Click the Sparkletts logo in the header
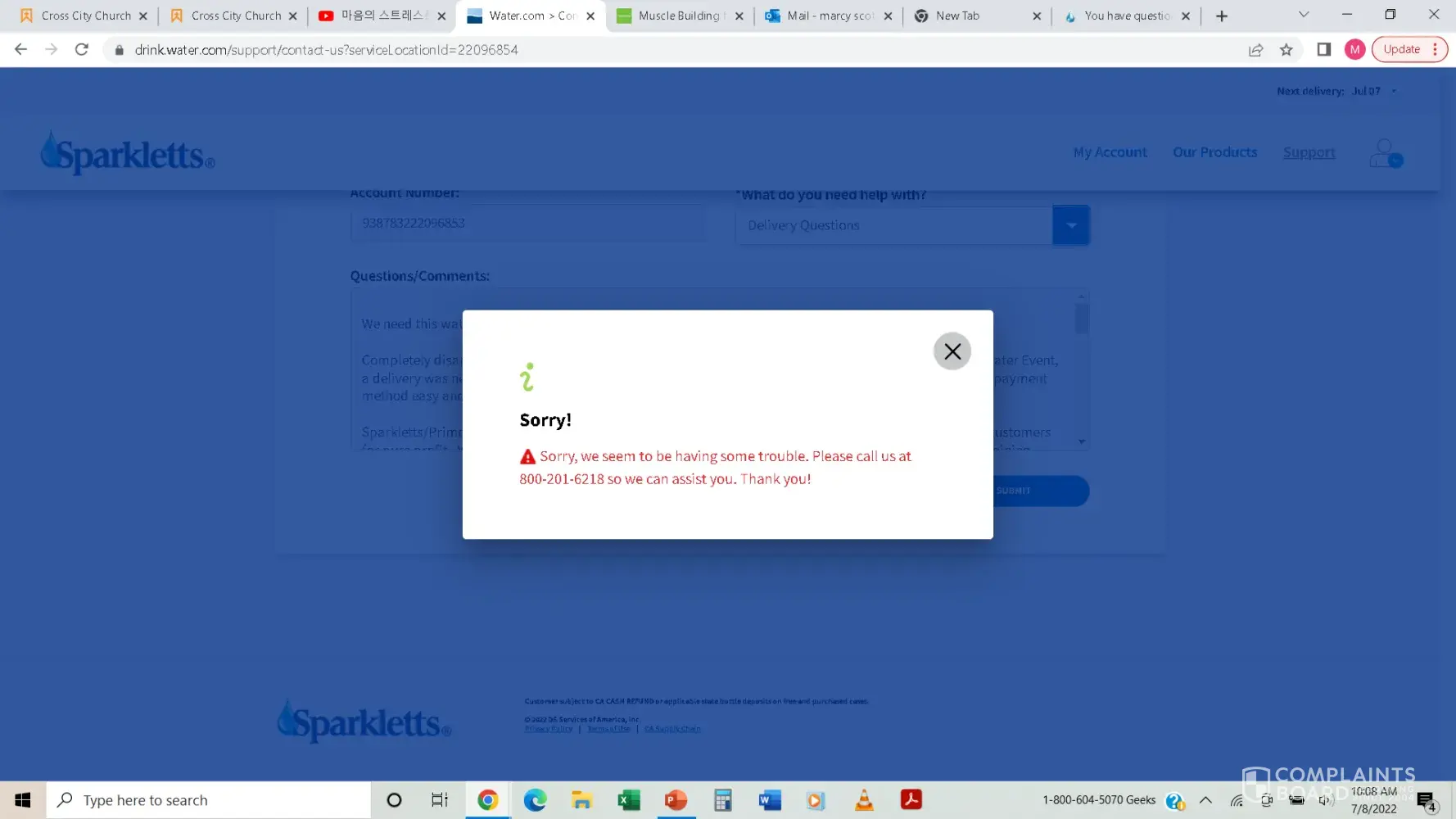Viewport: 1456px width, 819px height. click(128, 152)
